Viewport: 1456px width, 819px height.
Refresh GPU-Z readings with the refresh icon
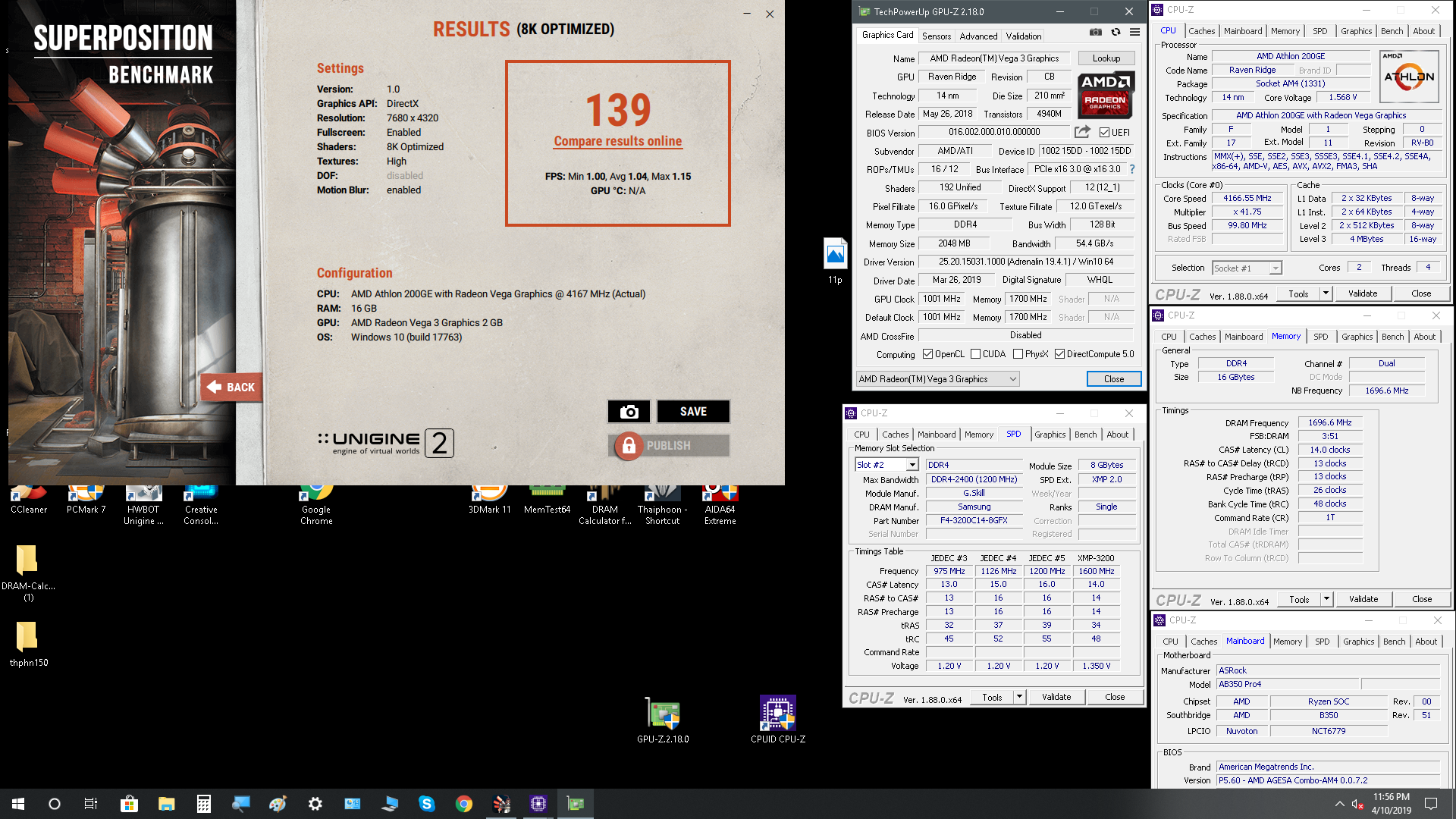click(x=1116, y=32)
